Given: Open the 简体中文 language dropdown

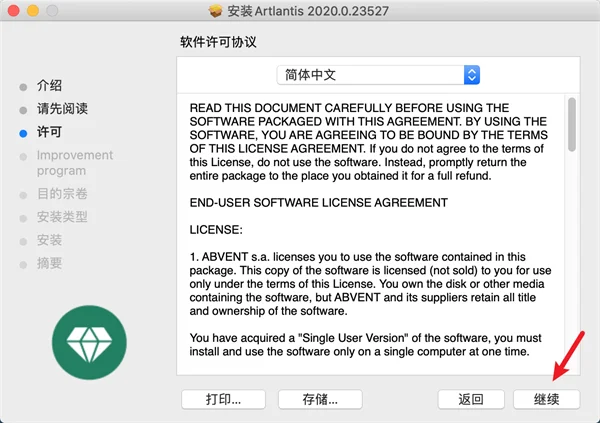Looking at the screenshot, I should point(378,75).
